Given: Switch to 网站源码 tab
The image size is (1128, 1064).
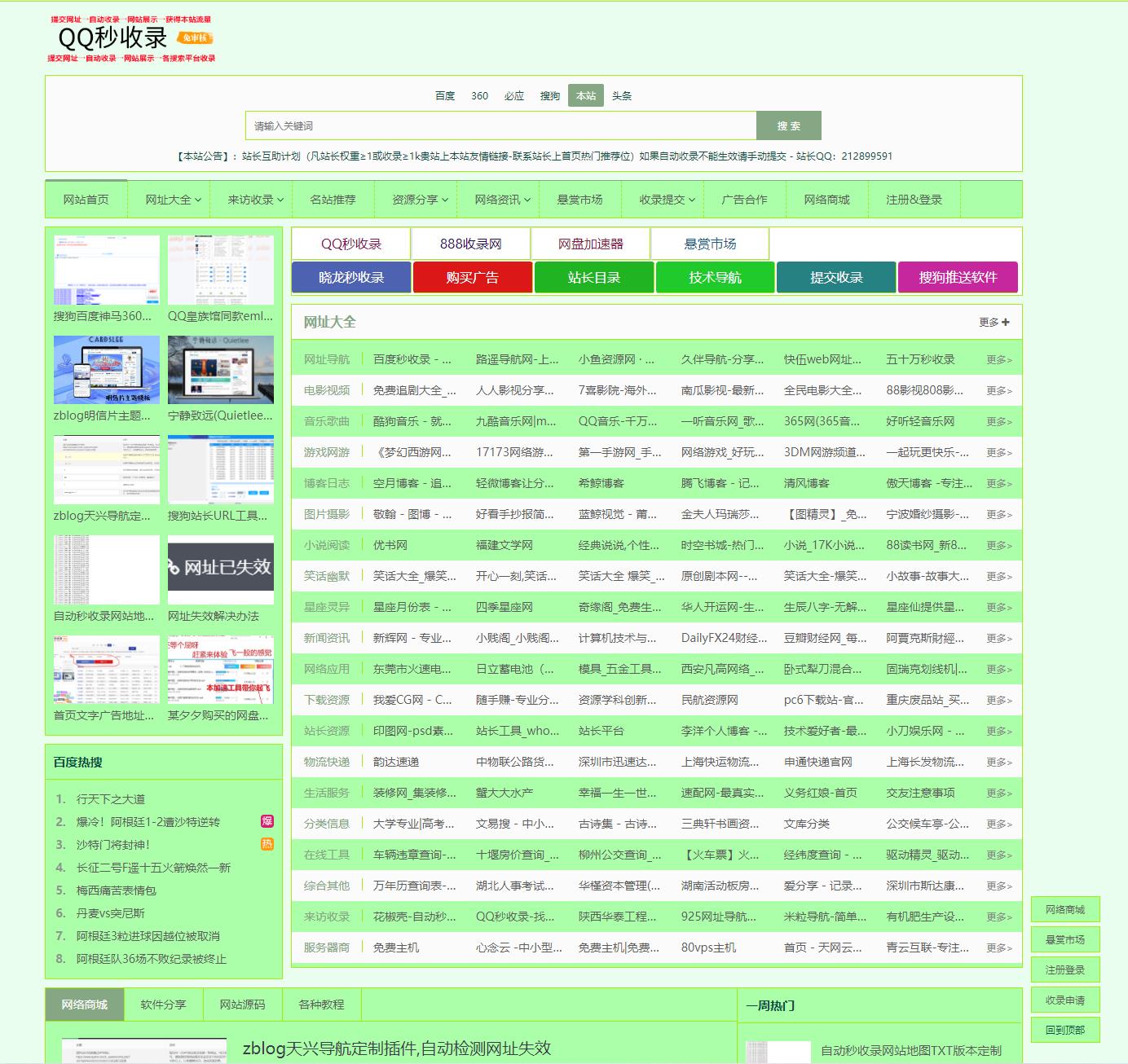Looking at the screenshot, I should pos(242,1005).
